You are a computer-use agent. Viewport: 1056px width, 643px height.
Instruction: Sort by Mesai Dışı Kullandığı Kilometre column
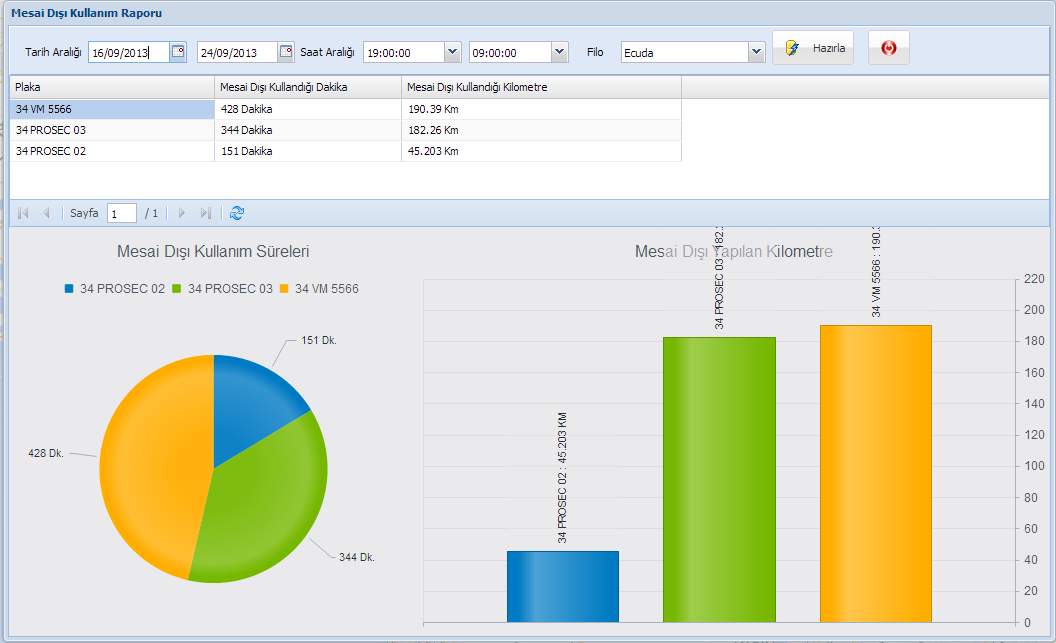(541, 87)
